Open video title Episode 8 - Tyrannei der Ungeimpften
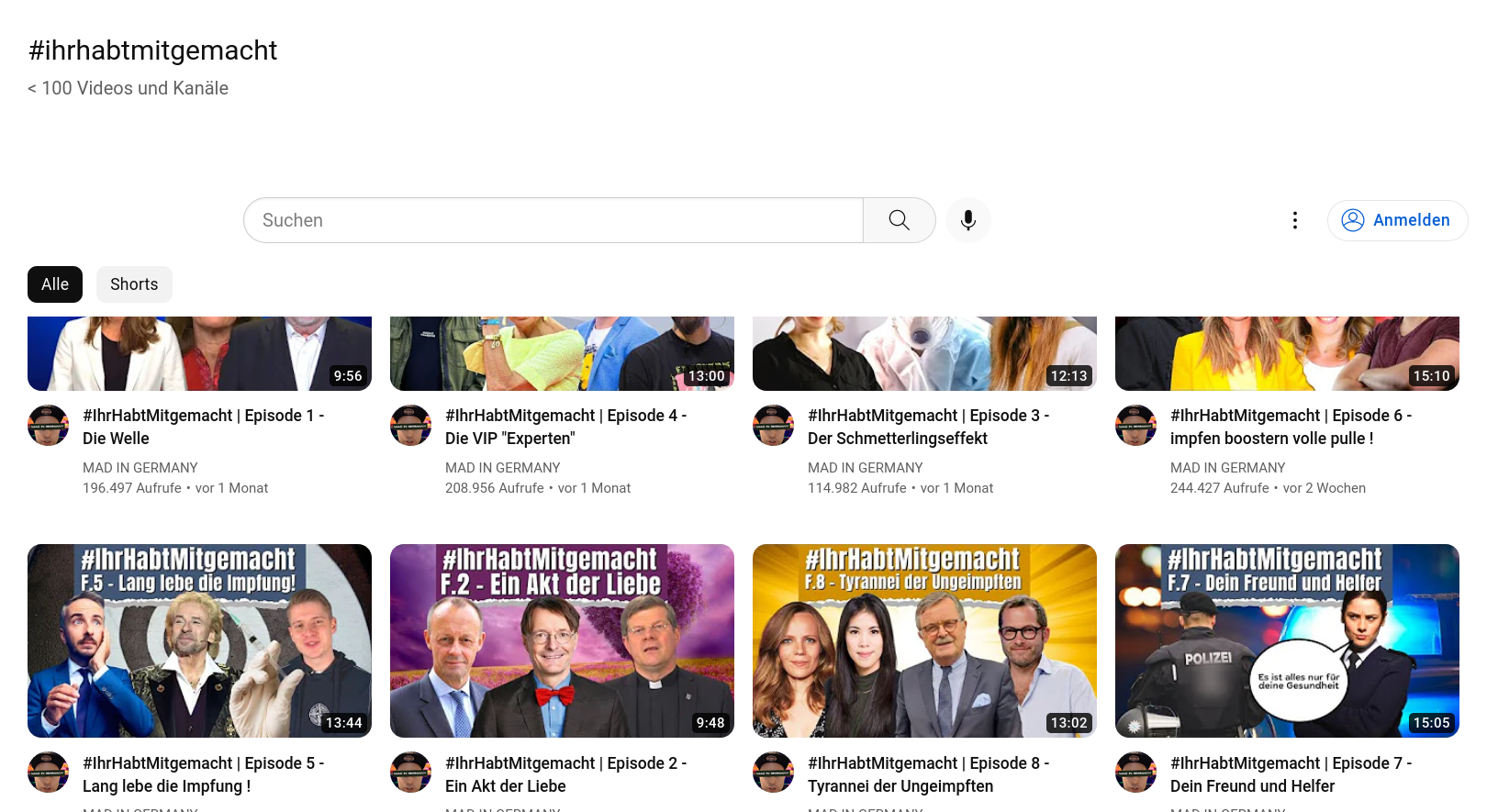Image resolution: width=1487 pixels, height=812 pixels. (929, 774)
